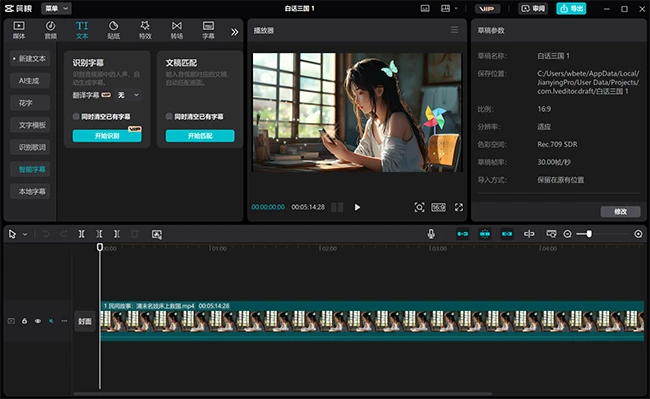The height and width of the screenshot is (399, 650).
Task: Click the current timecode 00:00:00:00
Action: [268, 207]
